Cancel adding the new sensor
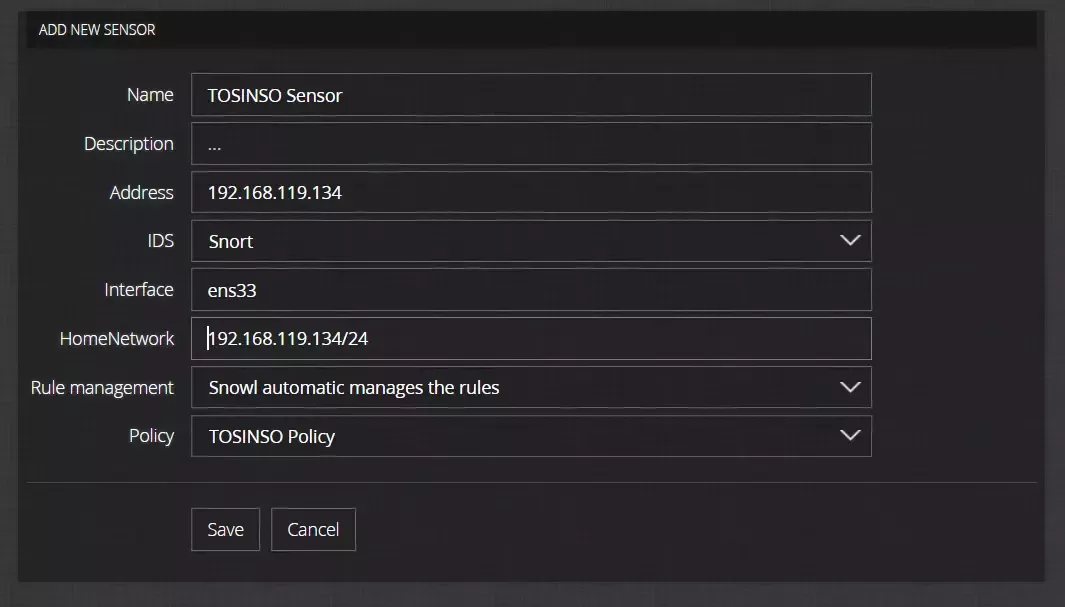 click(313, 530)
